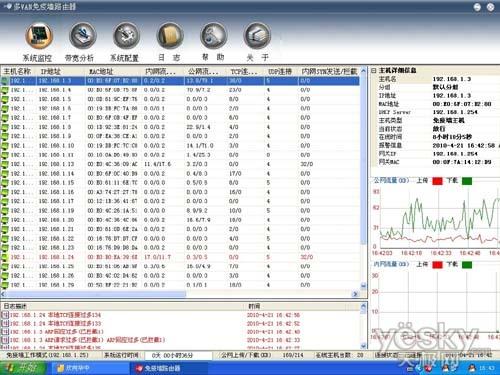Open the 关于 about icon

(257, 35)
